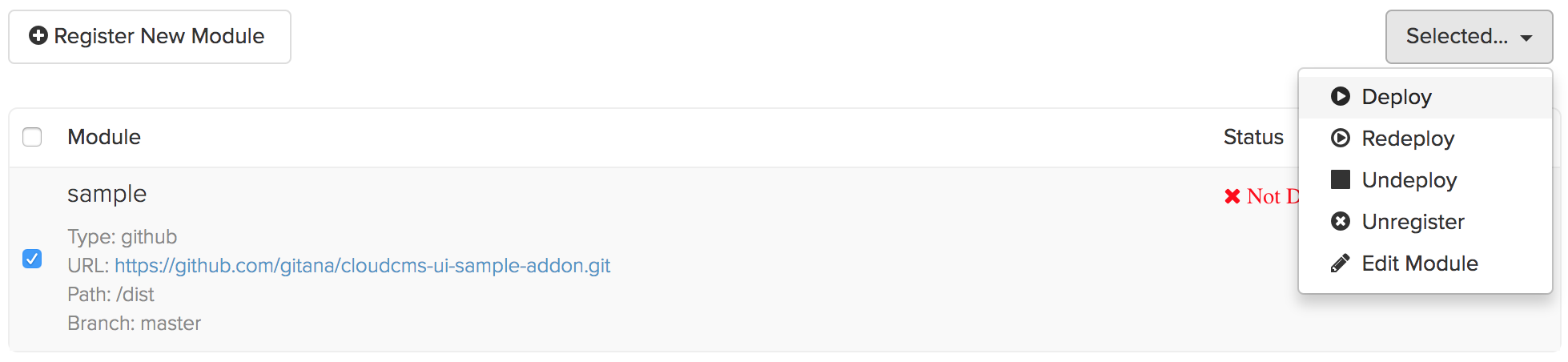This screenshot has width=1568, height=362.
Task: Click the play icon beside Deploy
Action: click(x=1340, y=97)
